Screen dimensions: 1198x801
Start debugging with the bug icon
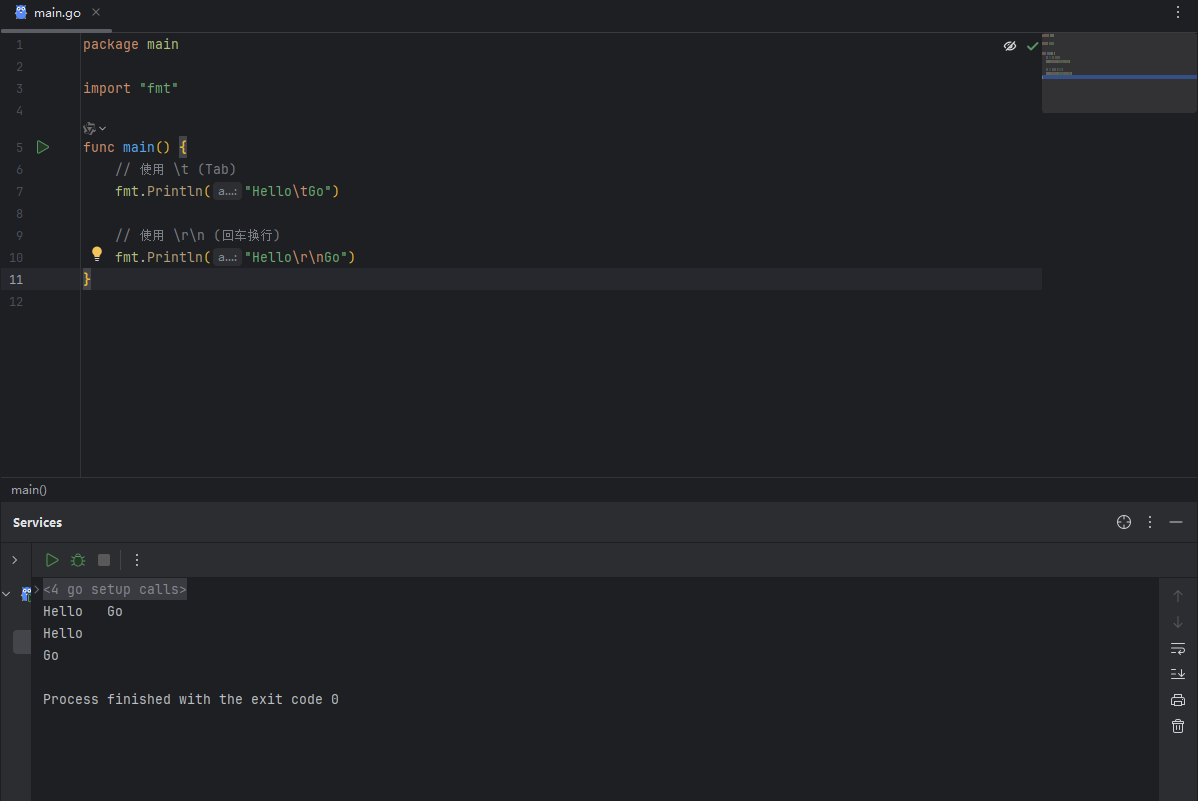(78, 560)
